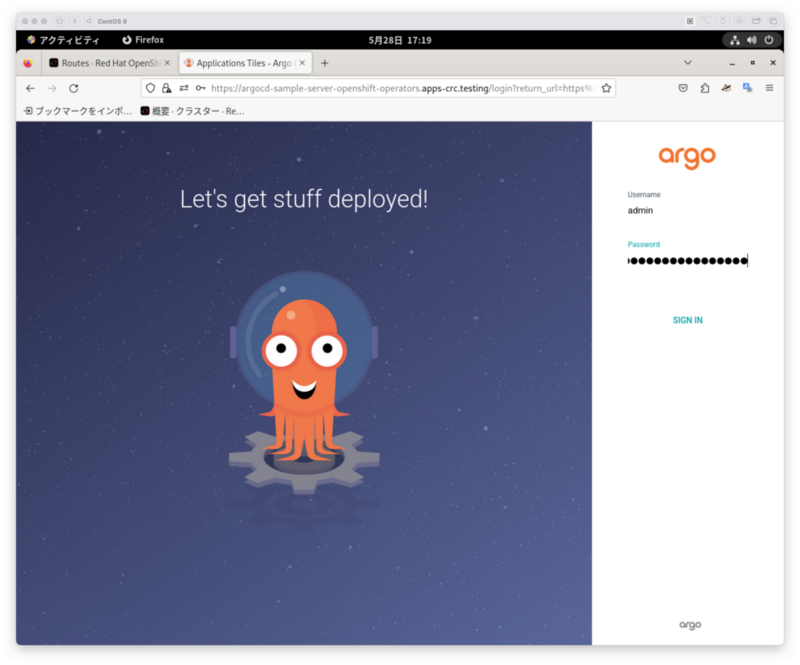The width and height of the screenshot is (800, 665).
Task: Bookmark this page with the star icon
Action: pos(606,88)
